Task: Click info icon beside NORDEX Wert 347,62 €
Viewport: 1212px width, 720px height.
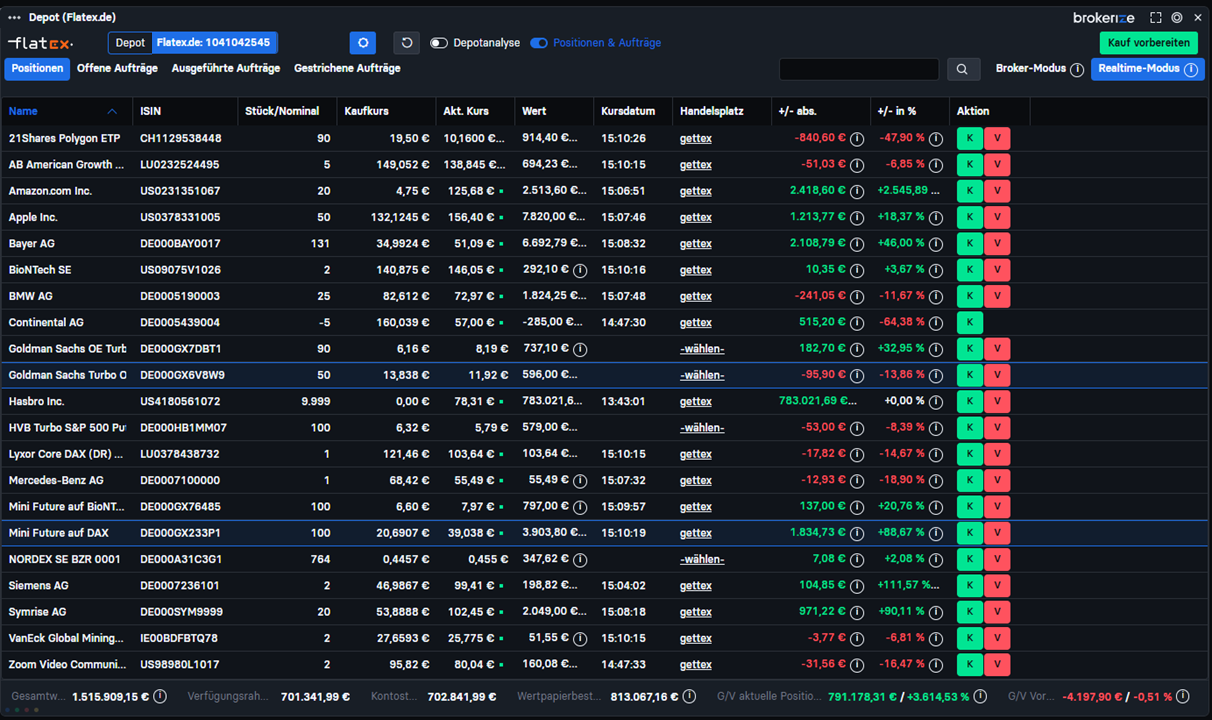Action: 580,559
